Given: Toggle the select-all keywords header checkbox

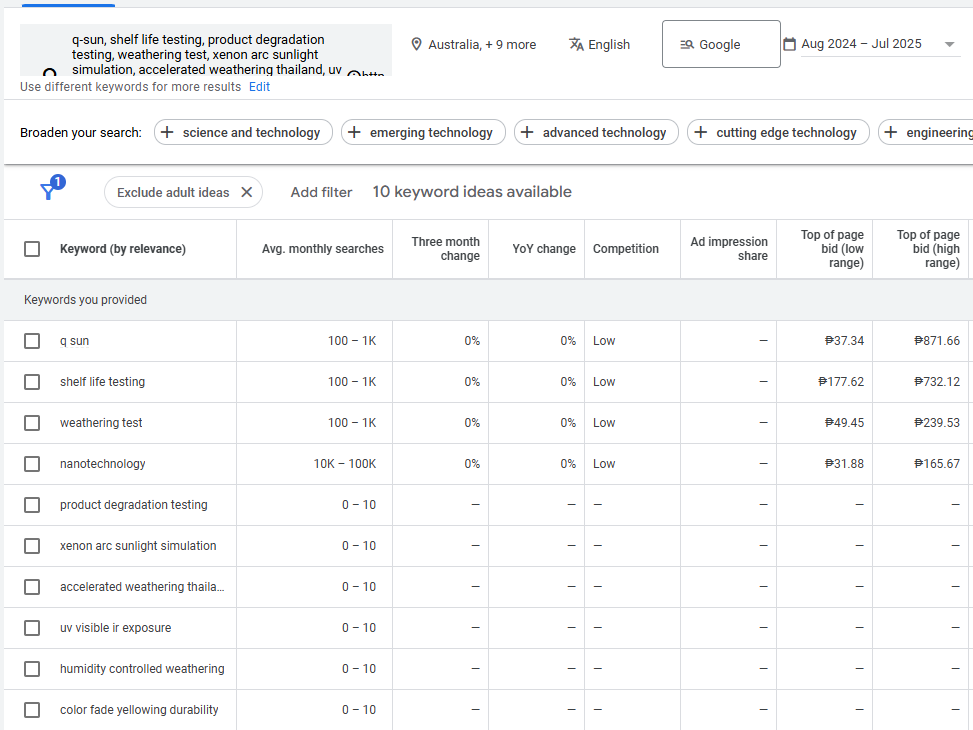Looking at the screenshot, I should coord(32,249).
